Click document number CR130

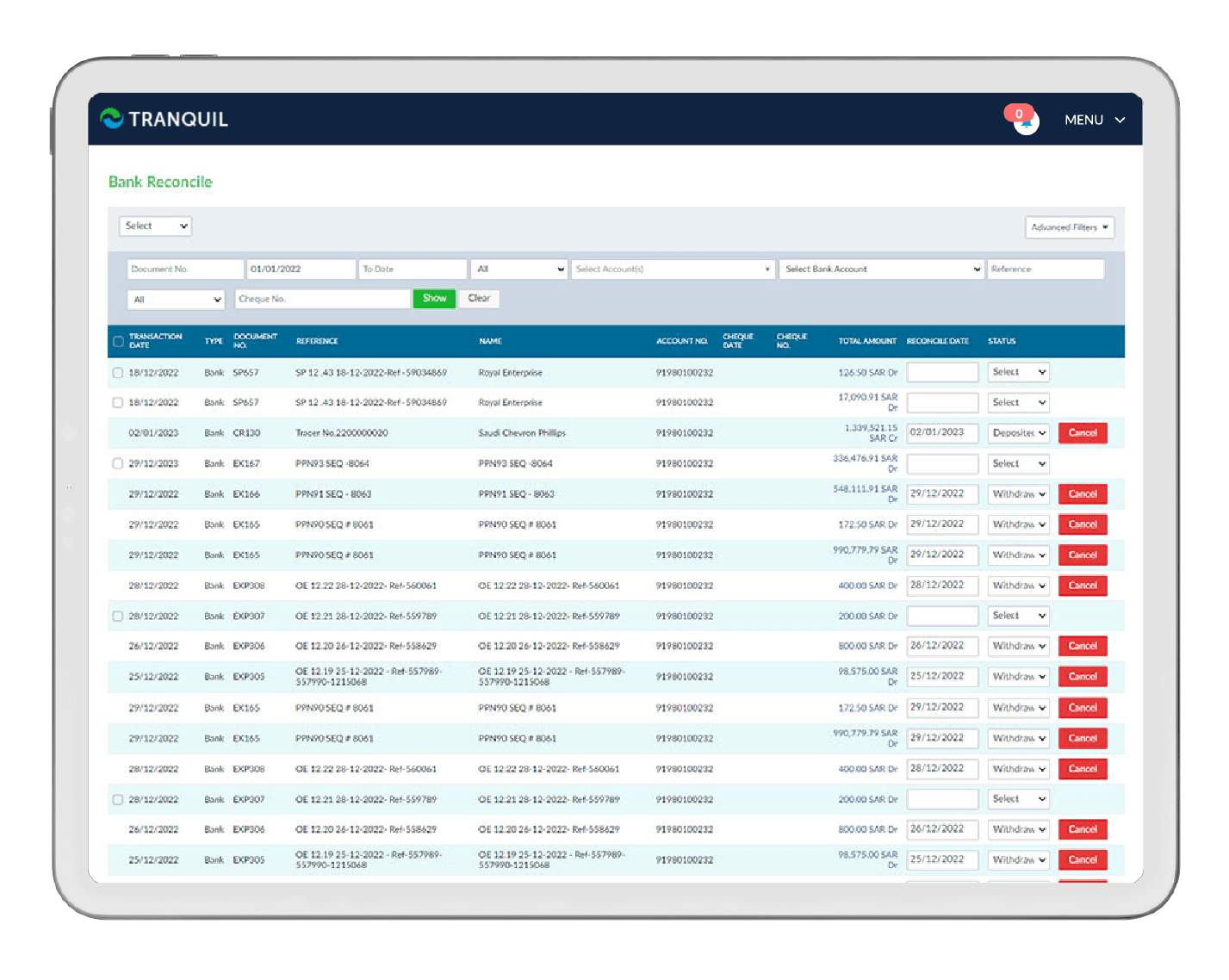point(246,433)
